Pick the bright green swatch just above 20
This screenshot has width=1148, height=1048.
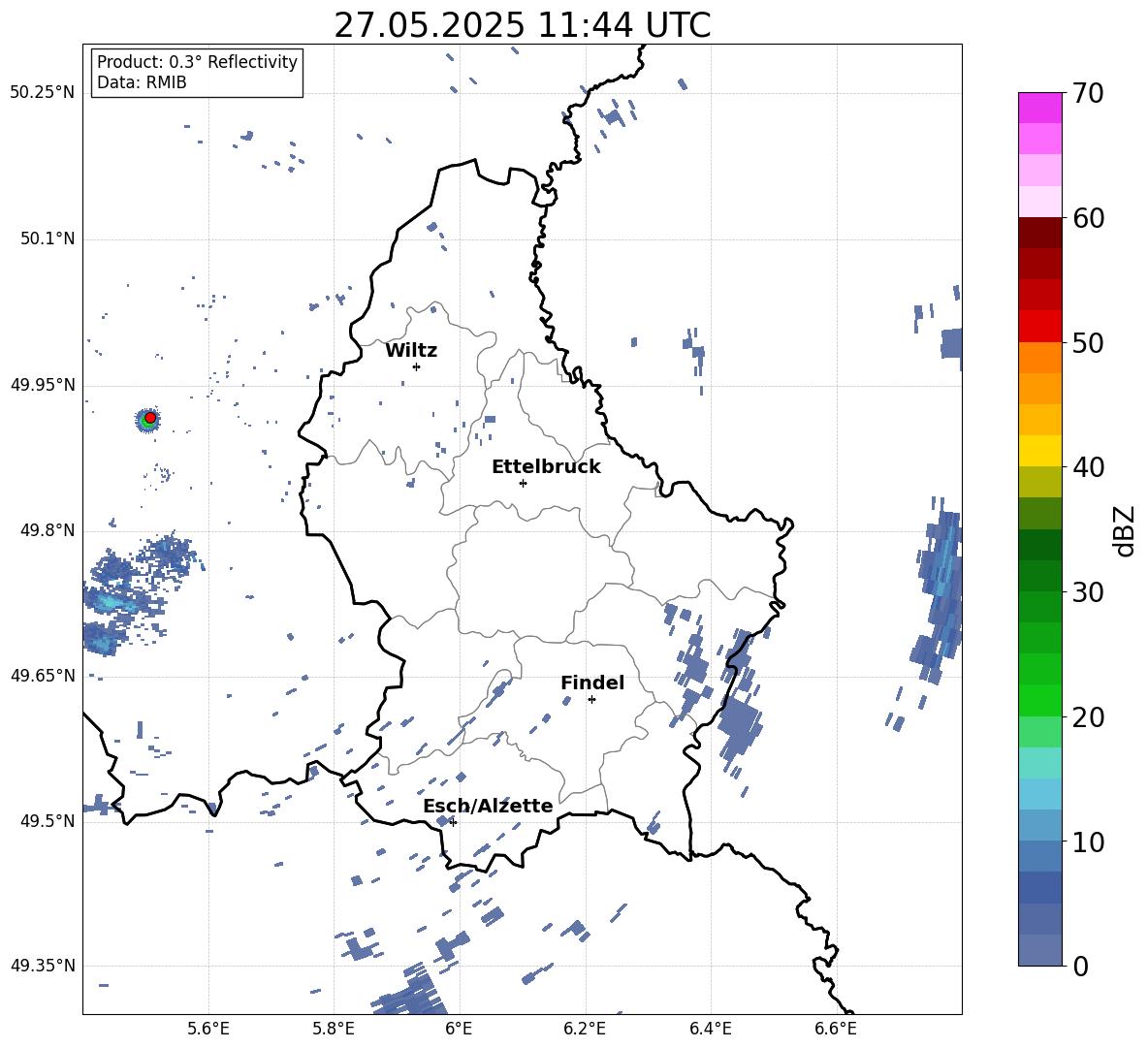tap(1039, 700)
